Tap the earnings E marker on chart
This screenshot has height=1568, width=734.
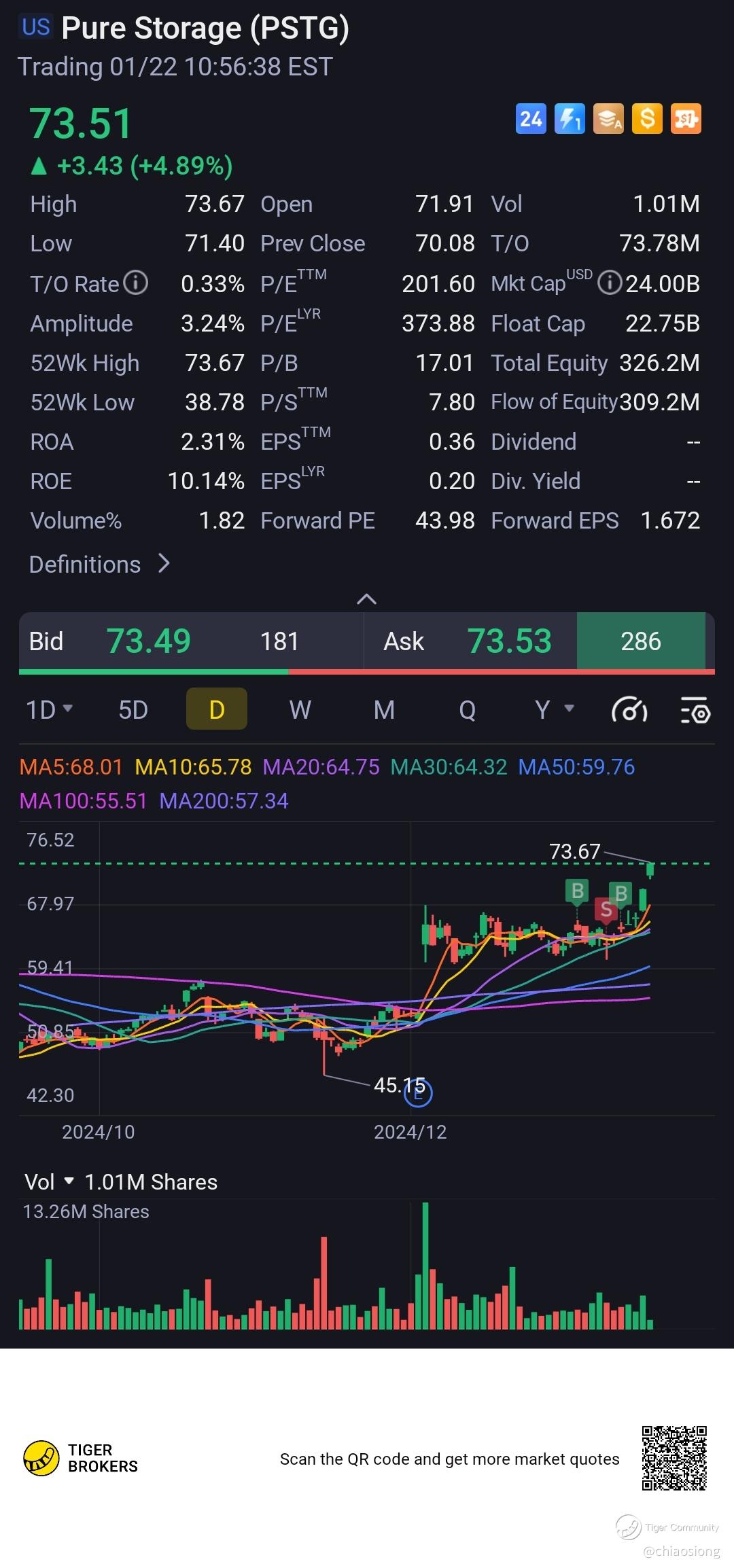point(418,1092)
